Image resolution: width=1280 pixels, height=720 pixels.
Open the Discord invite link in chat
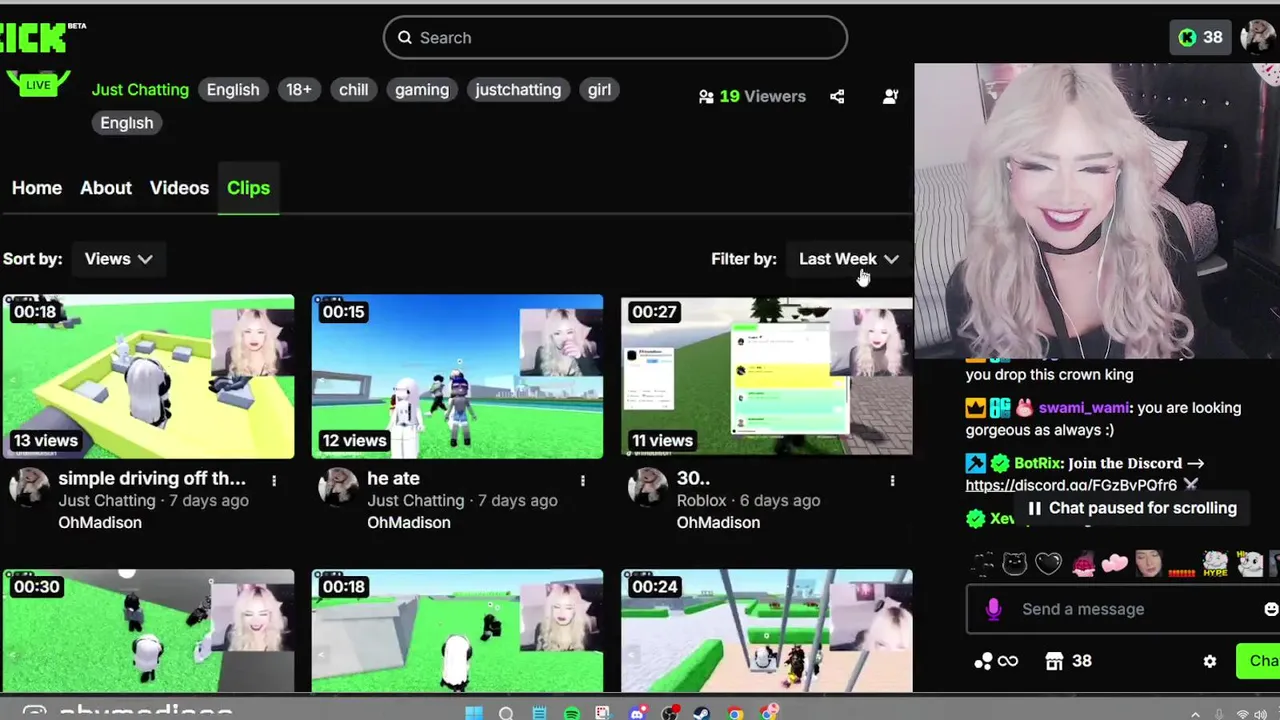point(1071,485)
